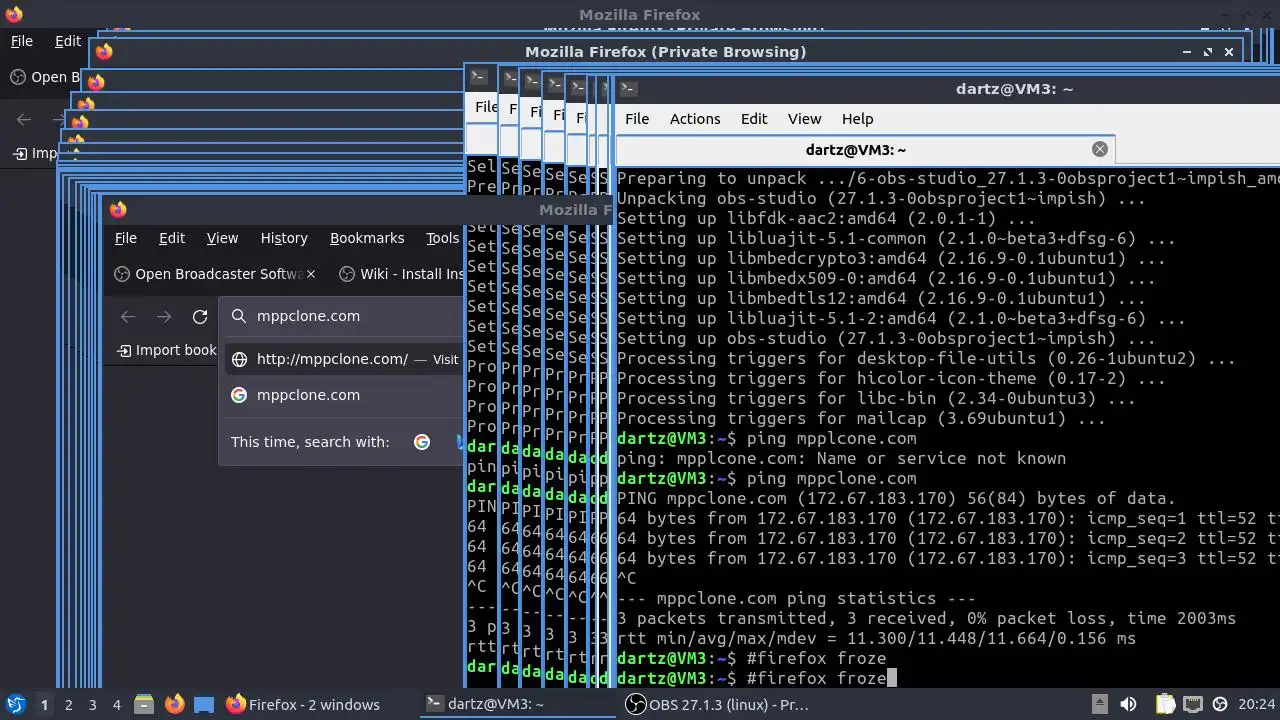Click Firefox logo of Private Browsing window
Viewport: 1280px width, 720px height.
[104, 51]
